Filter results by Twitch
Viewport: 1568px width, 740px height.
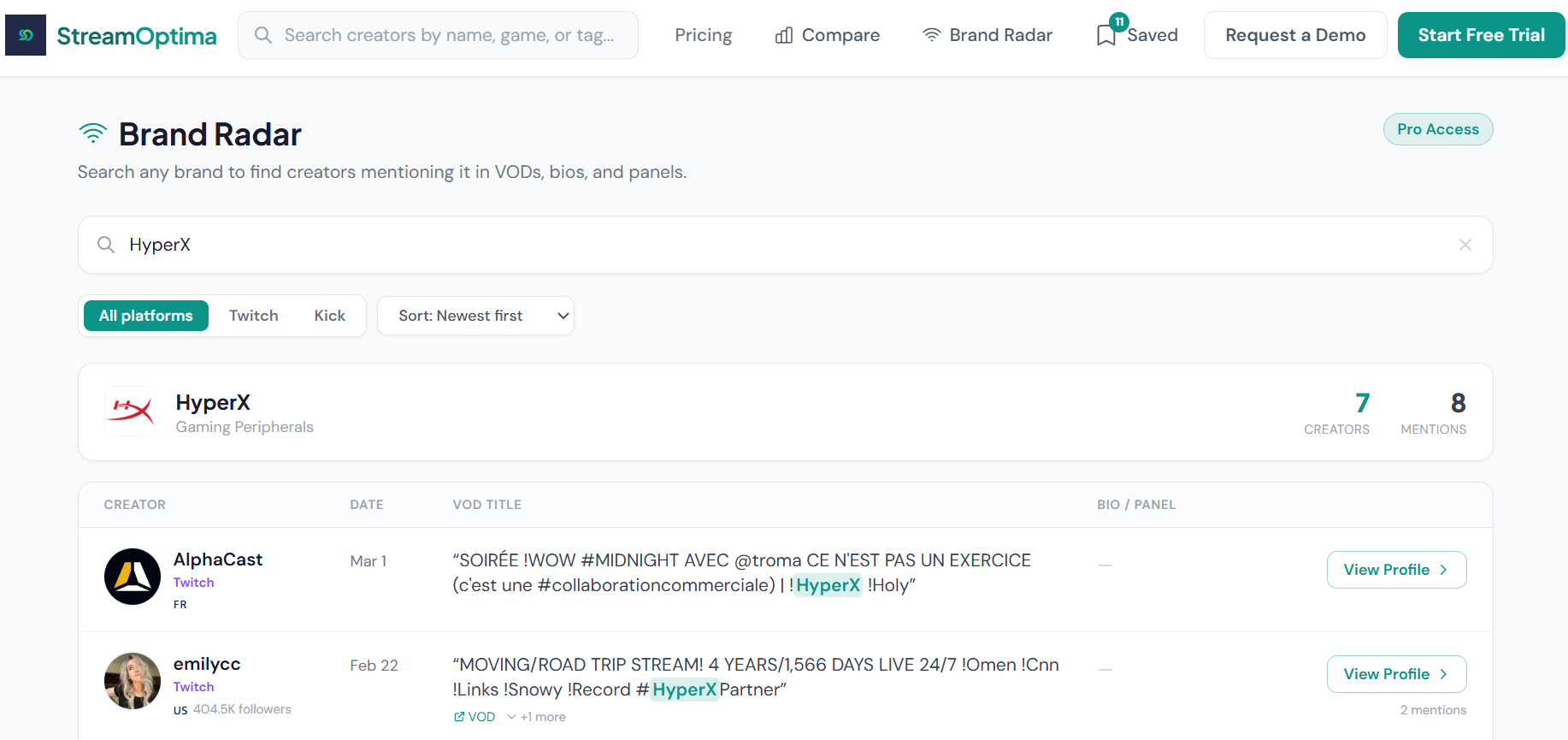[254, 316]
